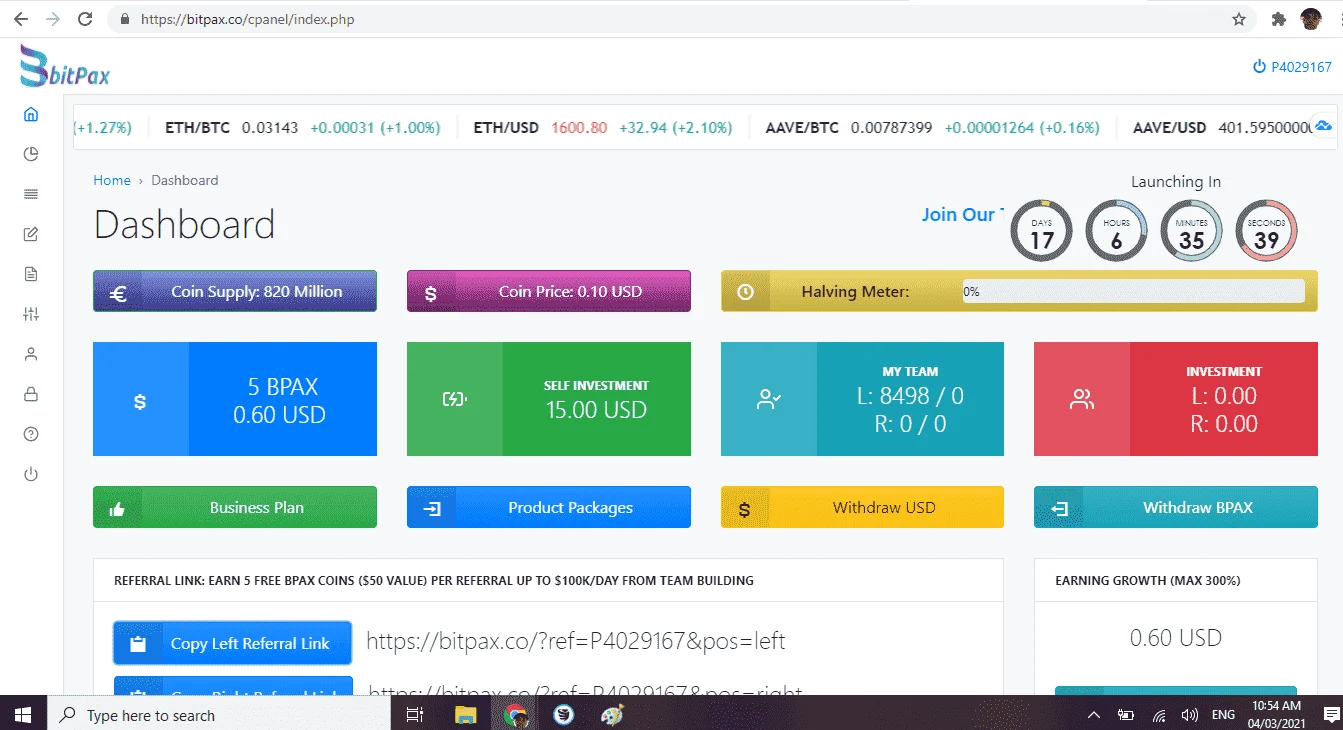Screen dimensions: 1343x730
Task: Open the help question mark sidebar icon
Action: (31, 434)
